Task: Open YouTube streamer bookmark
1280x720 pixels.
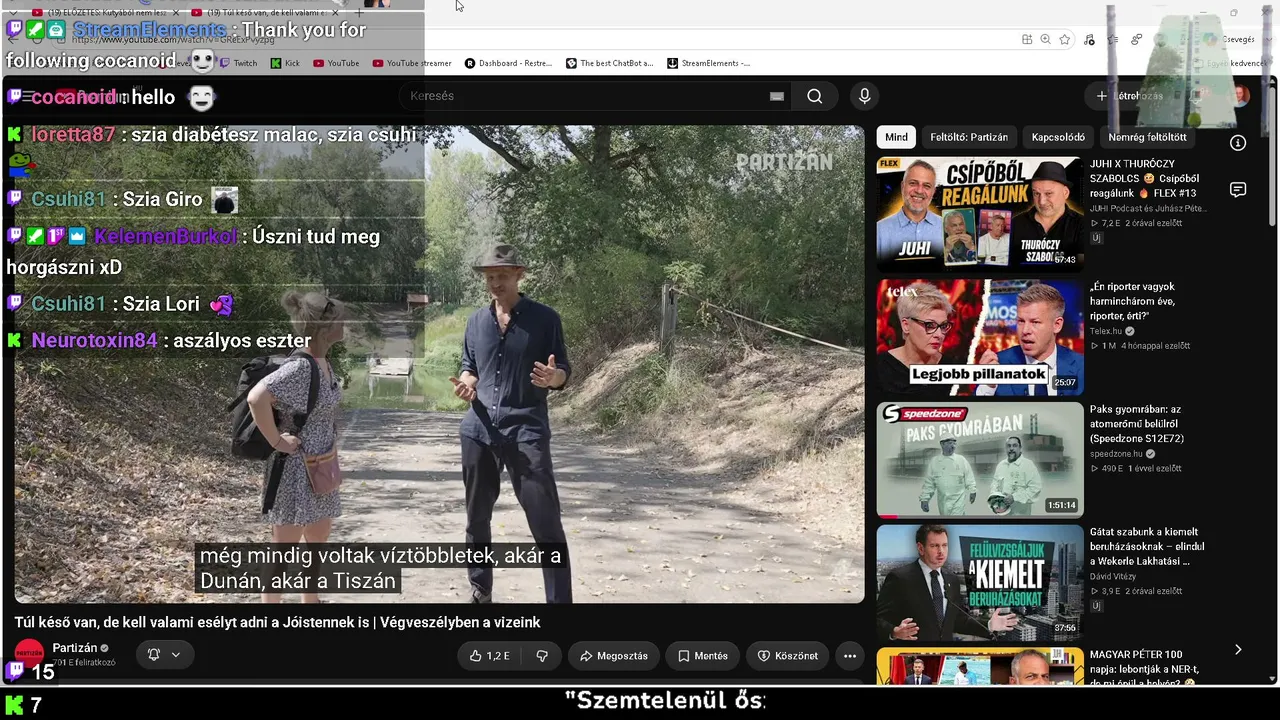Action: [x=412, y=63]
